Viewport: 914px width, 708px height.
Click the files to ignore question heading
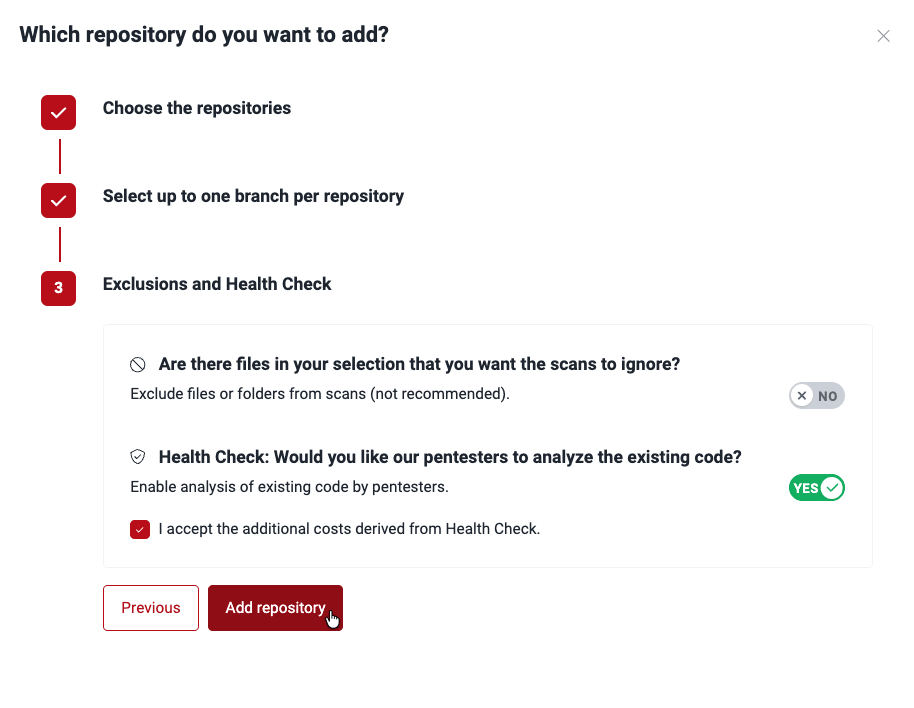[419, 365]
